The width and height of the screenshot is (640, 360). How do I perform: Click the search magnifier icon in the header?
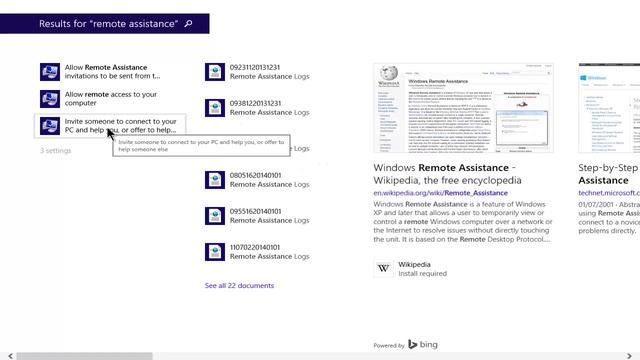188,24
